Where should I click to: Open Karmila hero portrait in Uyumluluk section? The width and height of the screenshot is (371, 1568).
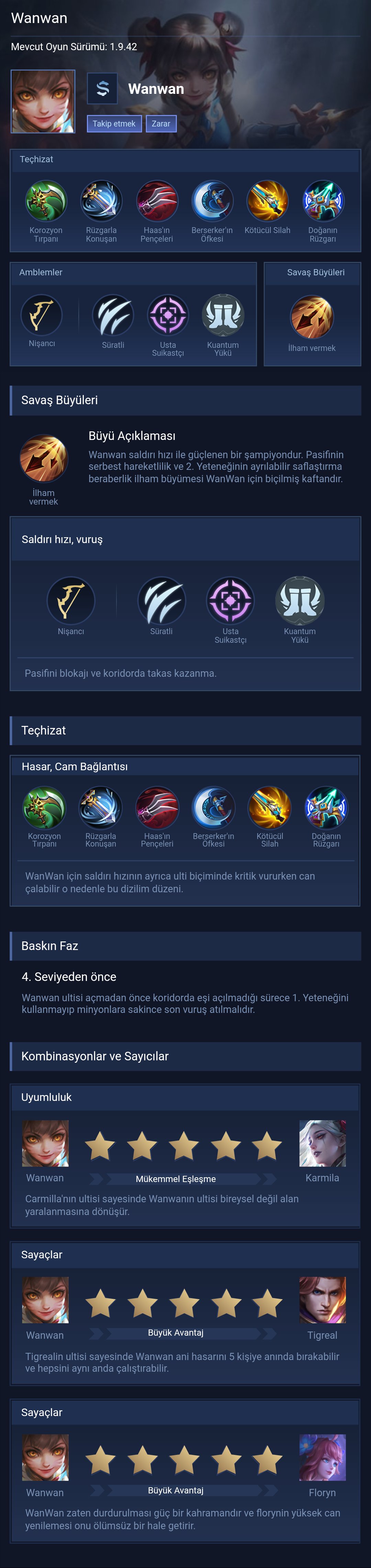tap(323, 1143)
